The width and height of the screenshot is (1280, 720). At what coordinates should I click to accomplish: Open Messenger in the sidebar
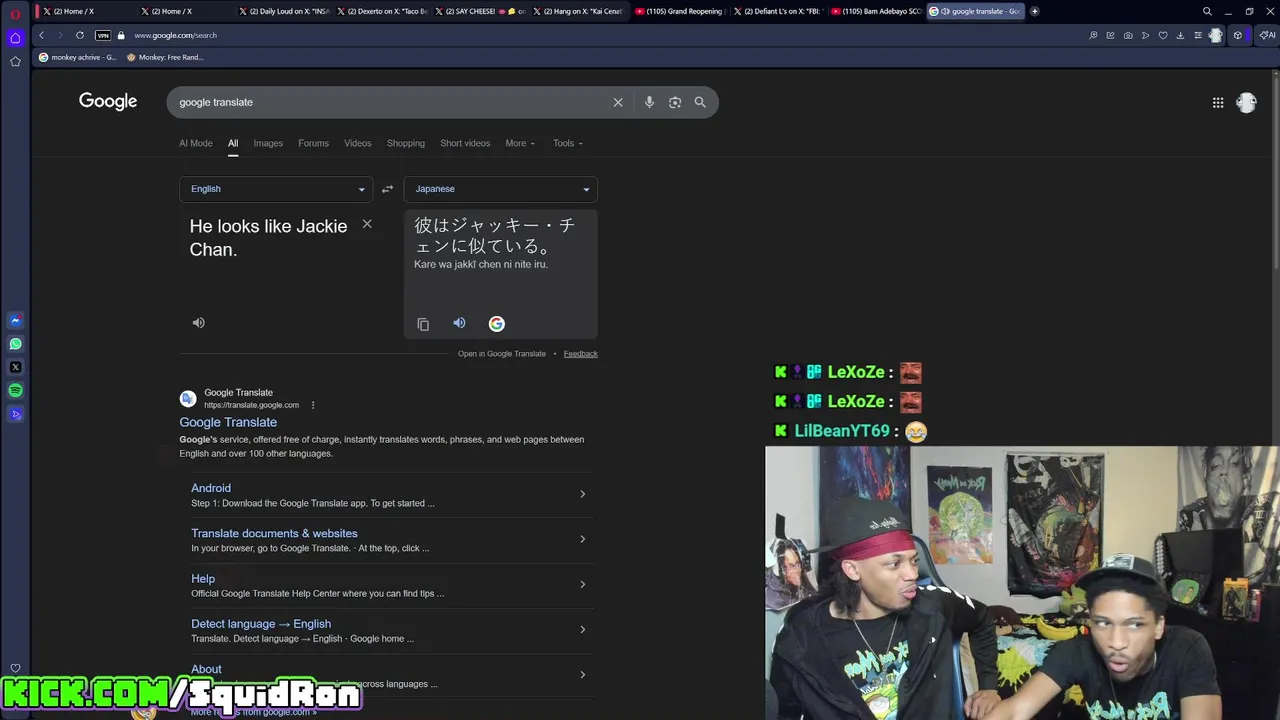pos(15,320)
